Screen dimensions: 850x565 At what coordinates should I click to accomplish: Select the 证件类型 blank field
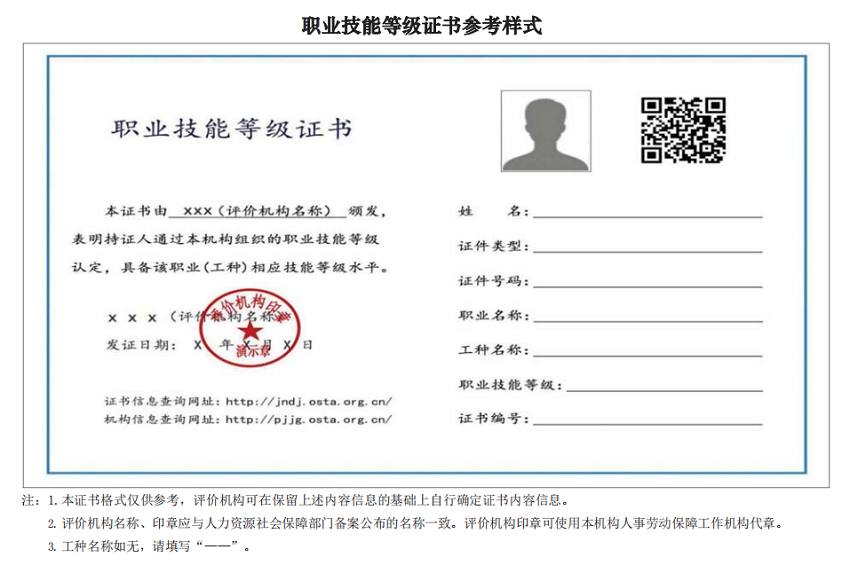tap(647, 247)
